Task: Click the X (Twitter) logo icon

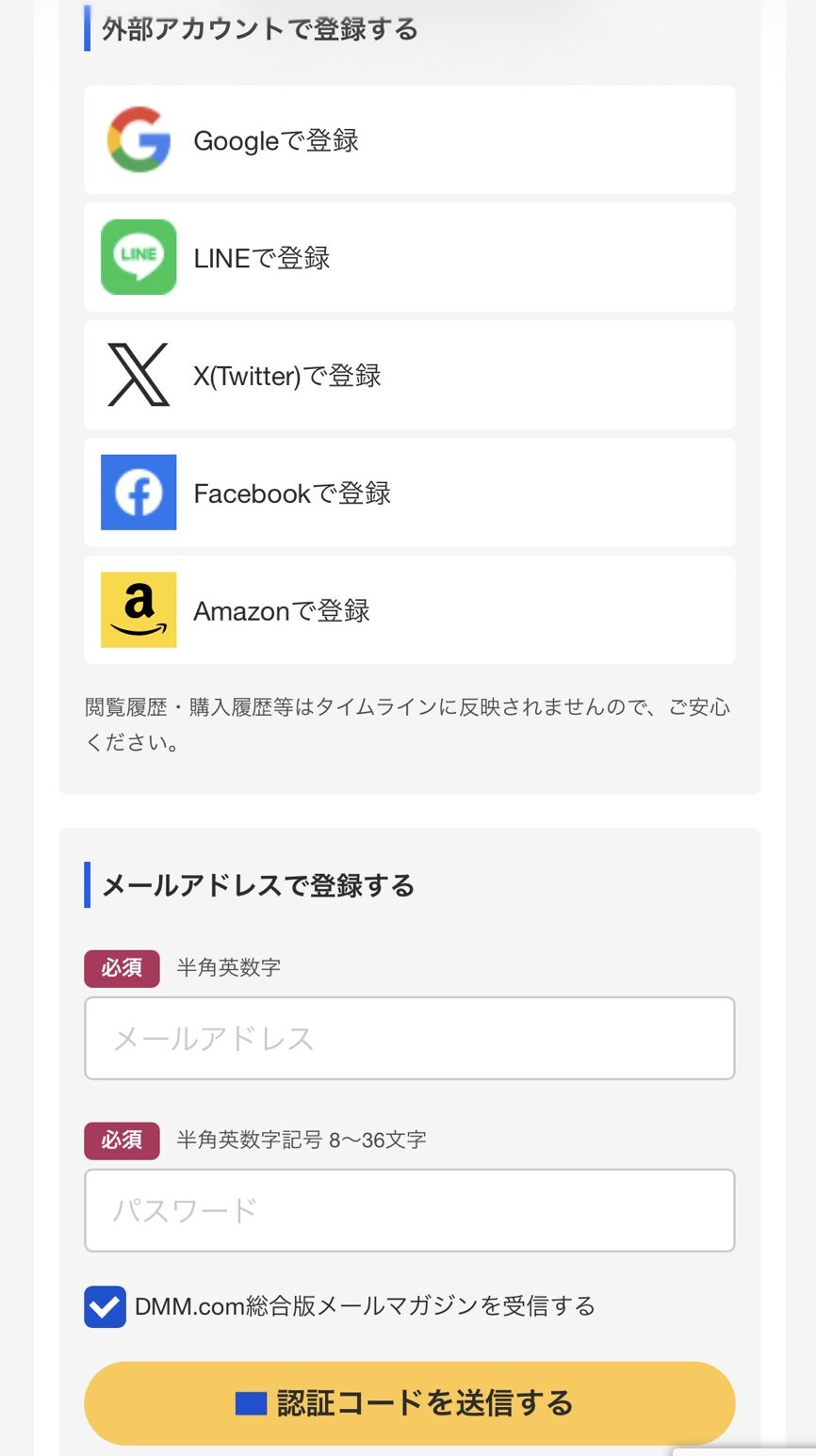Action: click(139, 375)
